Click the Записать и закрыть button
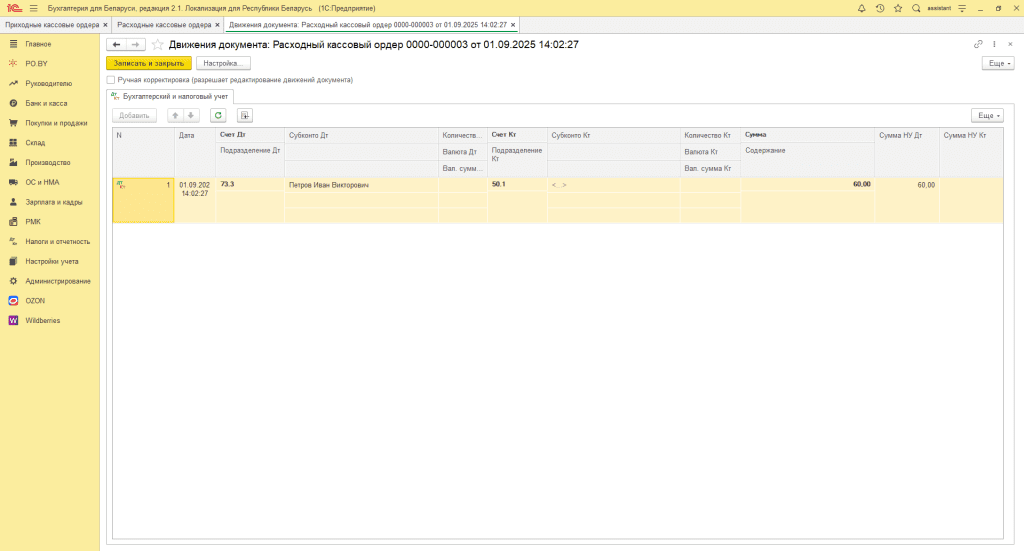The width and height of the screenshot is (1024, 551). point(148,63)
